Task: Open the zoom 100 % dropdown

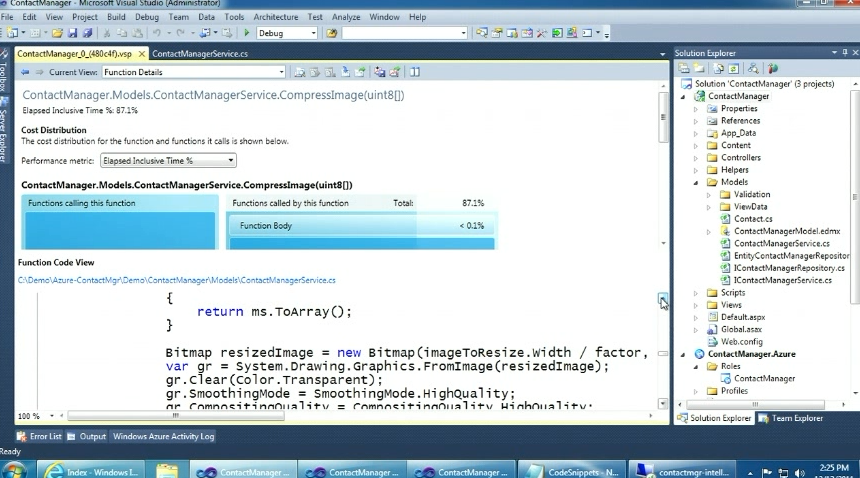Action: pyautogui.click(x=52, y=416)
